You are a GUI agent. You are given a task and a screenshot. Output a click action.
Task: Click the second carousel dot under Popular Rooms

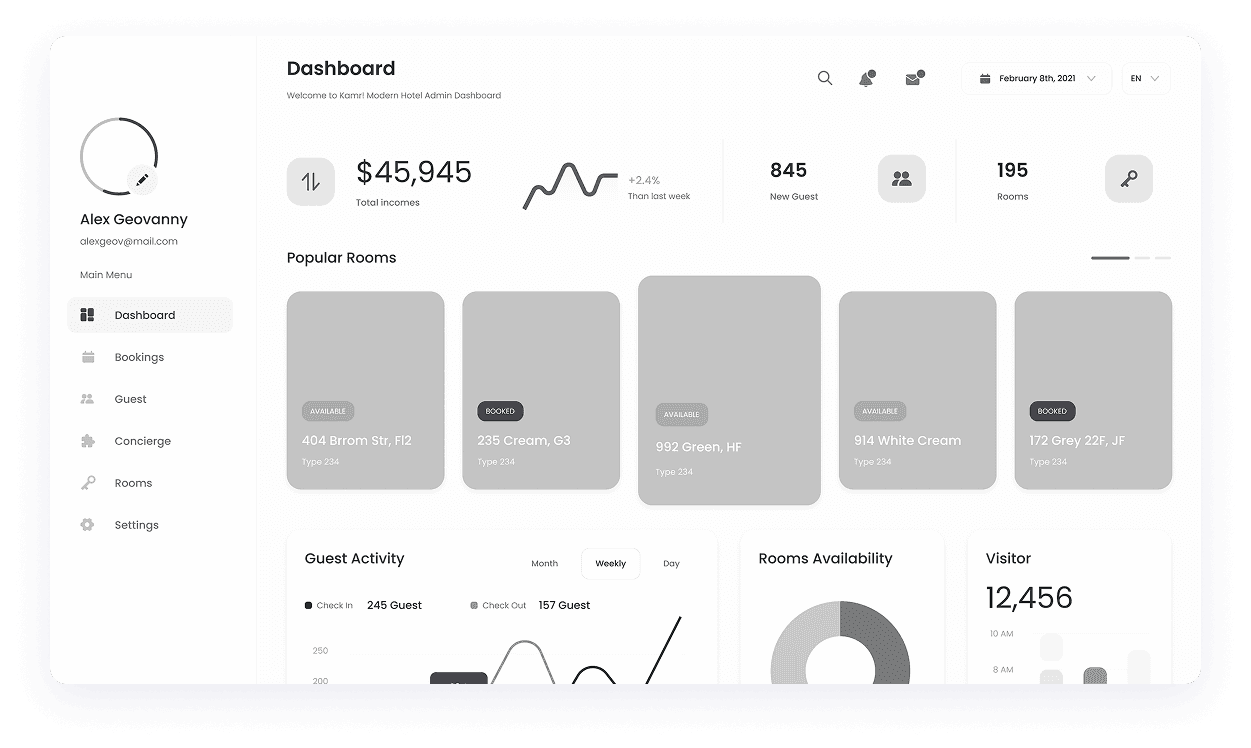point(1140,258)
